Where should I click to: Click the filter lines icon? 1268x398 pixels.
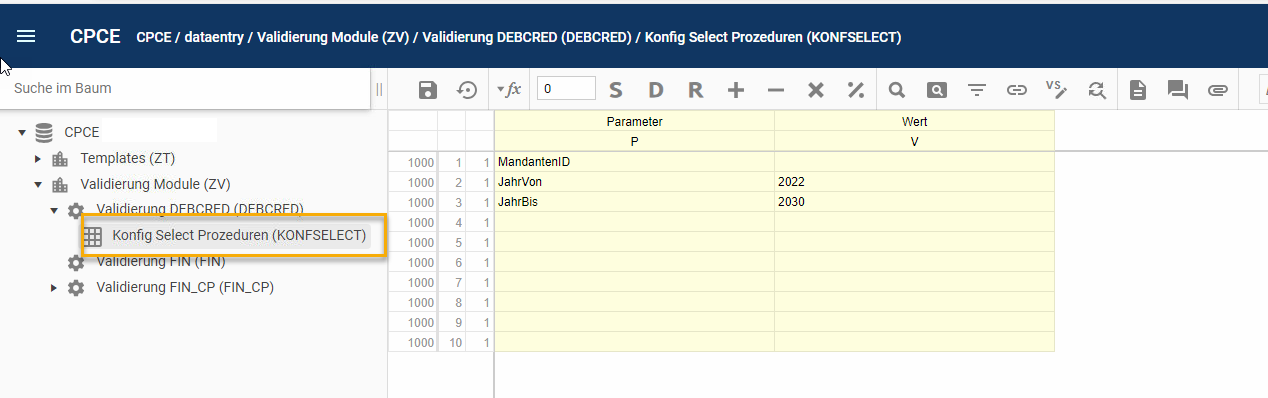click(977, 90)
